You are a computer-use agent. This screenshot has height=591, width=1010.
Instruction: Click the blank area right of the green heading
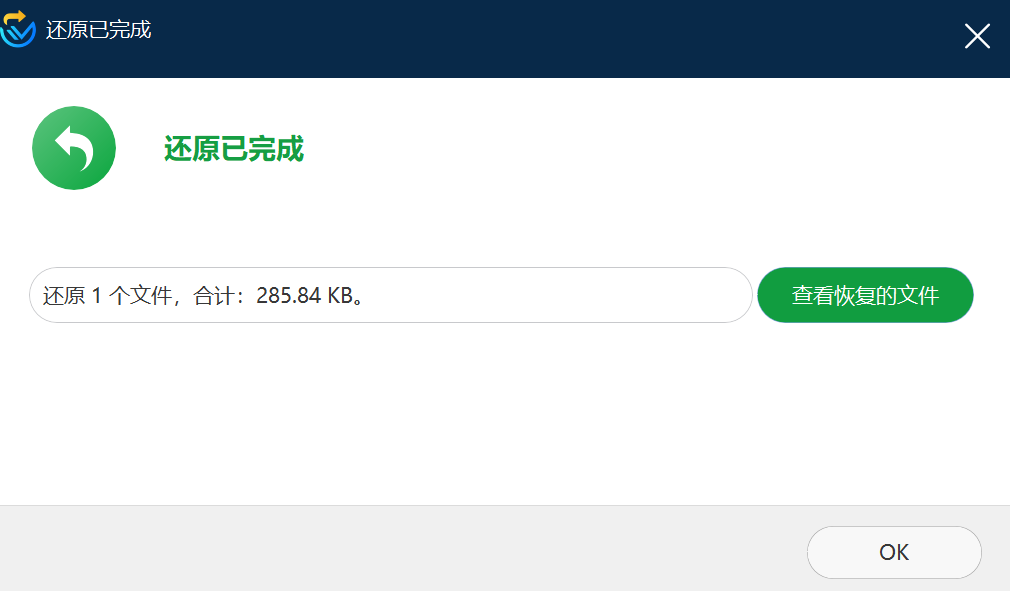(x=644, y=149)
